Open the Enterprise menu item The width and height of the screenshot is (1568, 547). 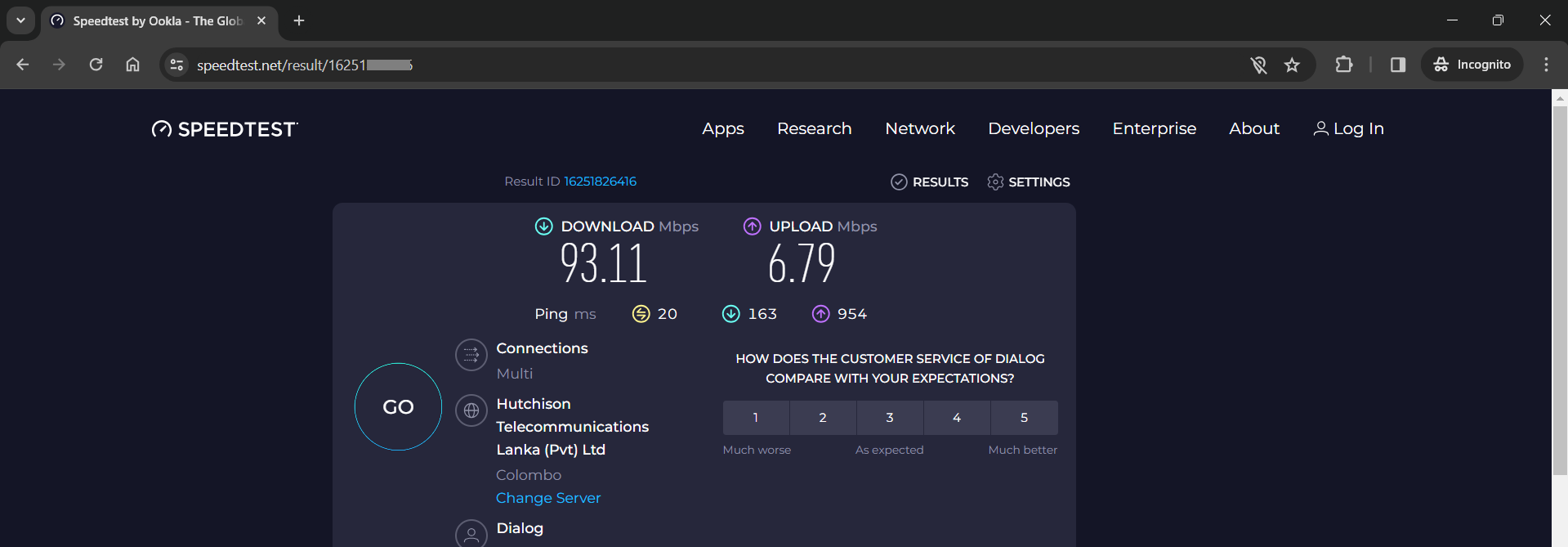click(1155, 128)
